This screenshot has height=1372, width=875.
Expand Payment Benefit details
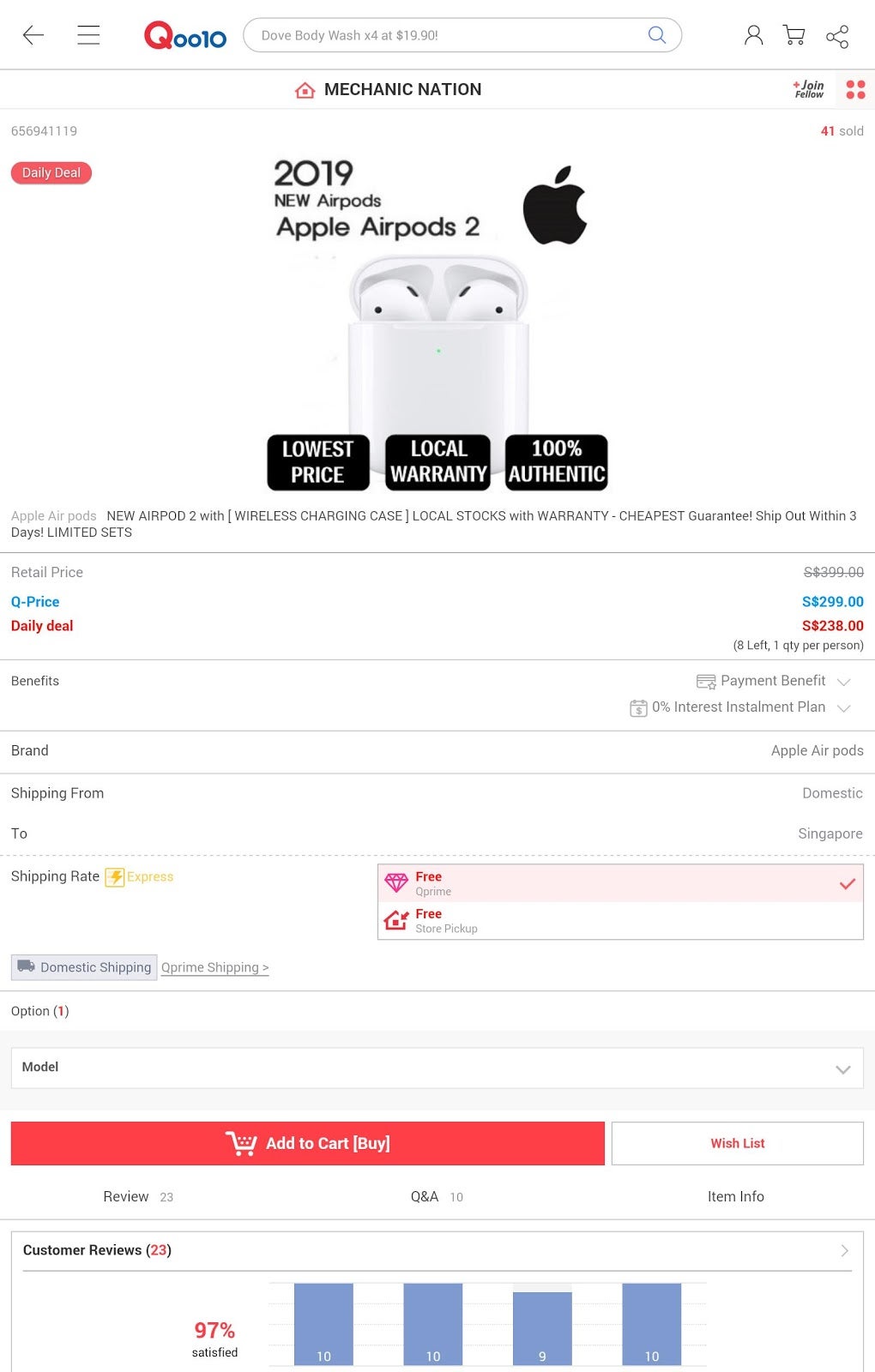(x=773, y=681)
